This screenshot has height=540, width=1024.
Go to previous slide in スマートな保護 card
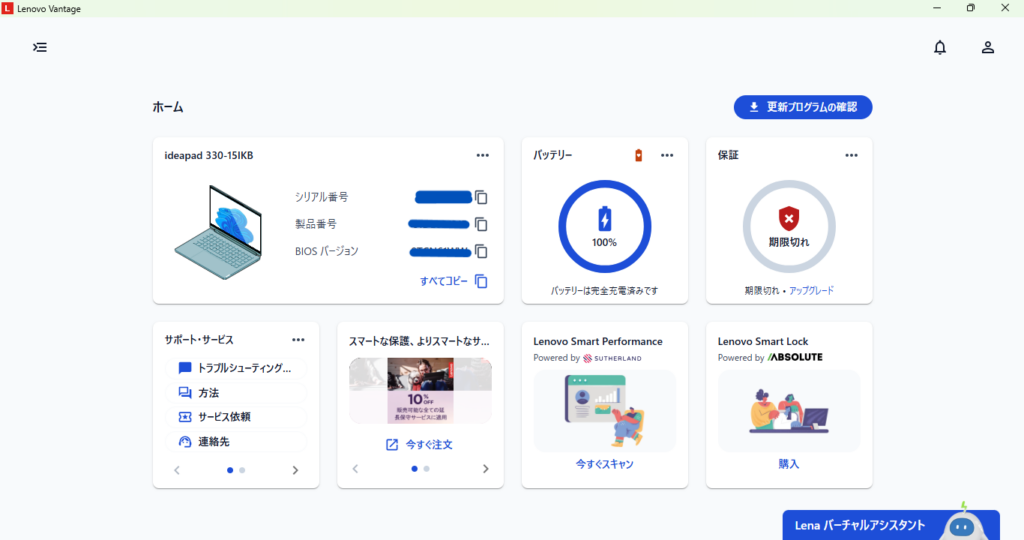point(355,469)
